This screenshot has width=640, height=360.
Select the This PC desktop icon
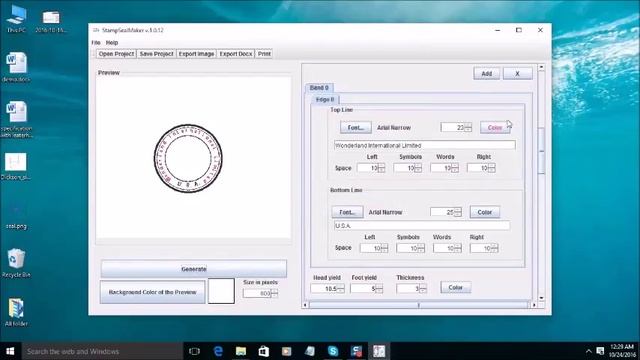[x=16, y=19]
